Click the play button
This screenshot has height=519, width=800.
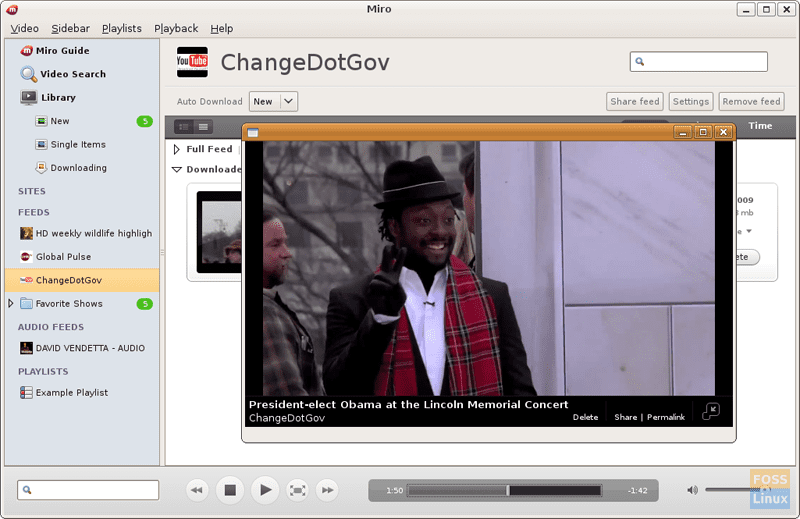(x=265, y=490)
